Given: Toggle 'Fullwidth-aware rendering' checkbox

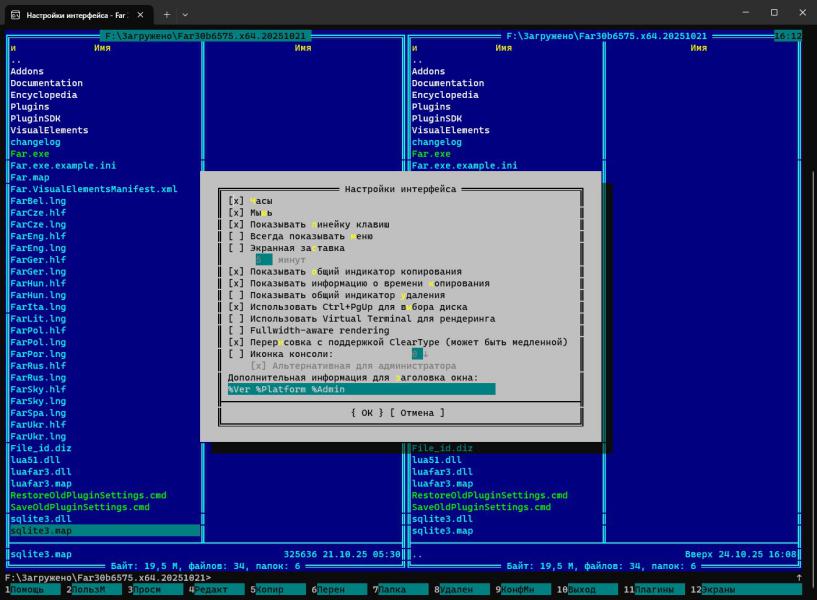Looking at the screenshot, I should pyautogui.click(x=236, y=330).
